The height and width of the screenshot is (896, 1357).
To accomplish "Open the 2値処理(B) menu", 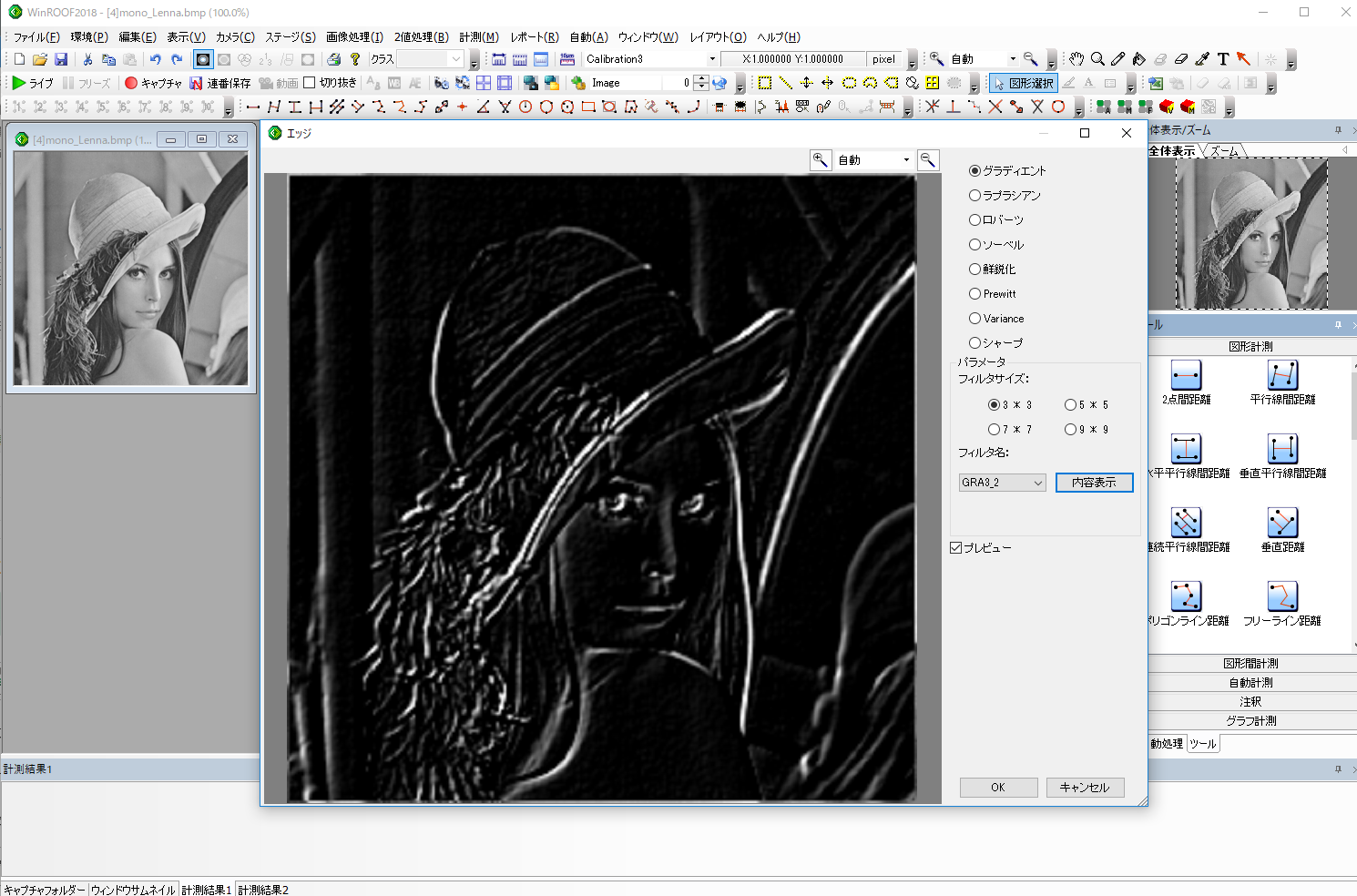I will [421, 37].
